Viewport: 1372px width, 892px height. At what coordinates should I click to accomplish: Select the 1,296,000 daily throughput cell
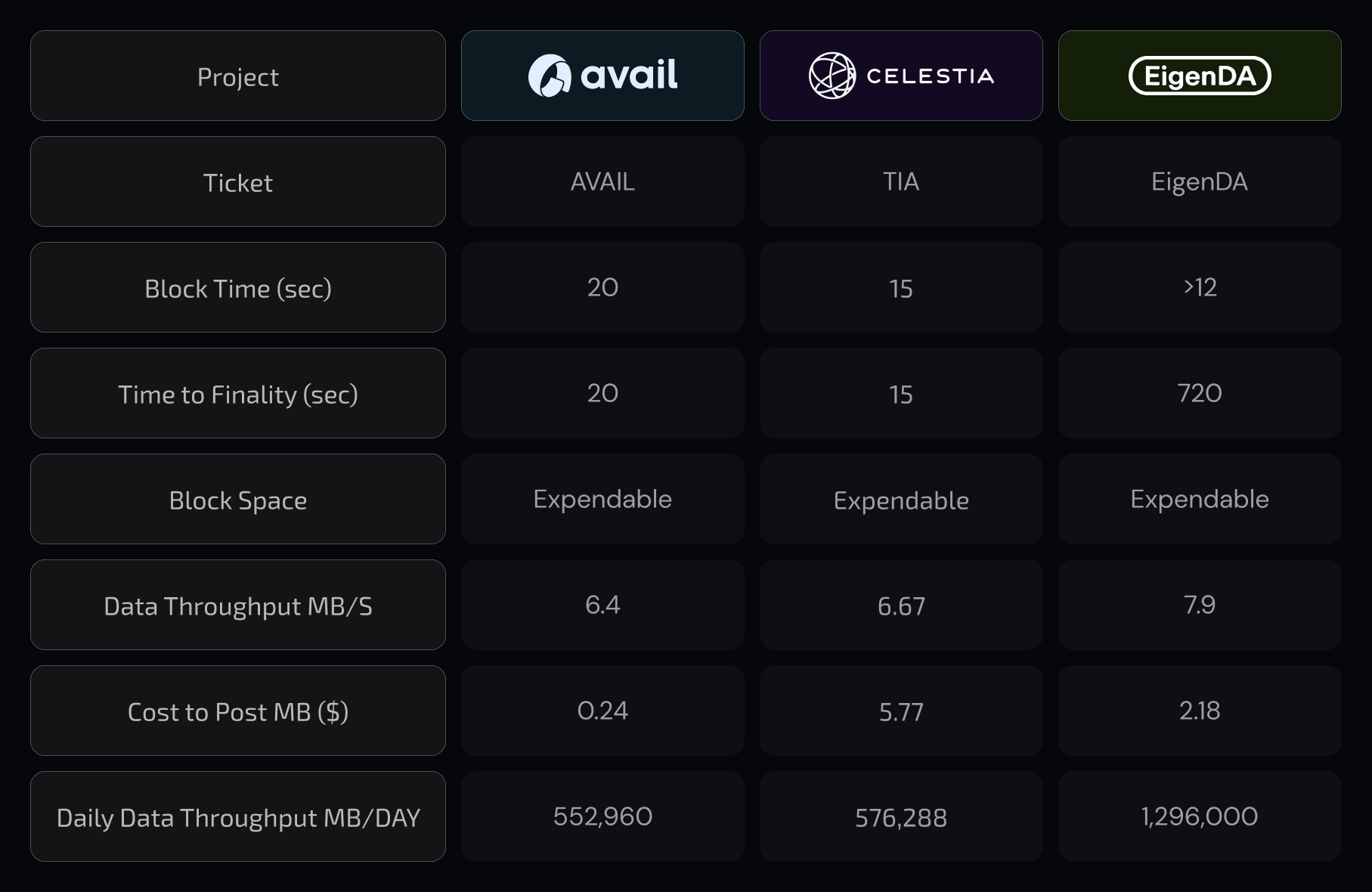[1200, 816]
